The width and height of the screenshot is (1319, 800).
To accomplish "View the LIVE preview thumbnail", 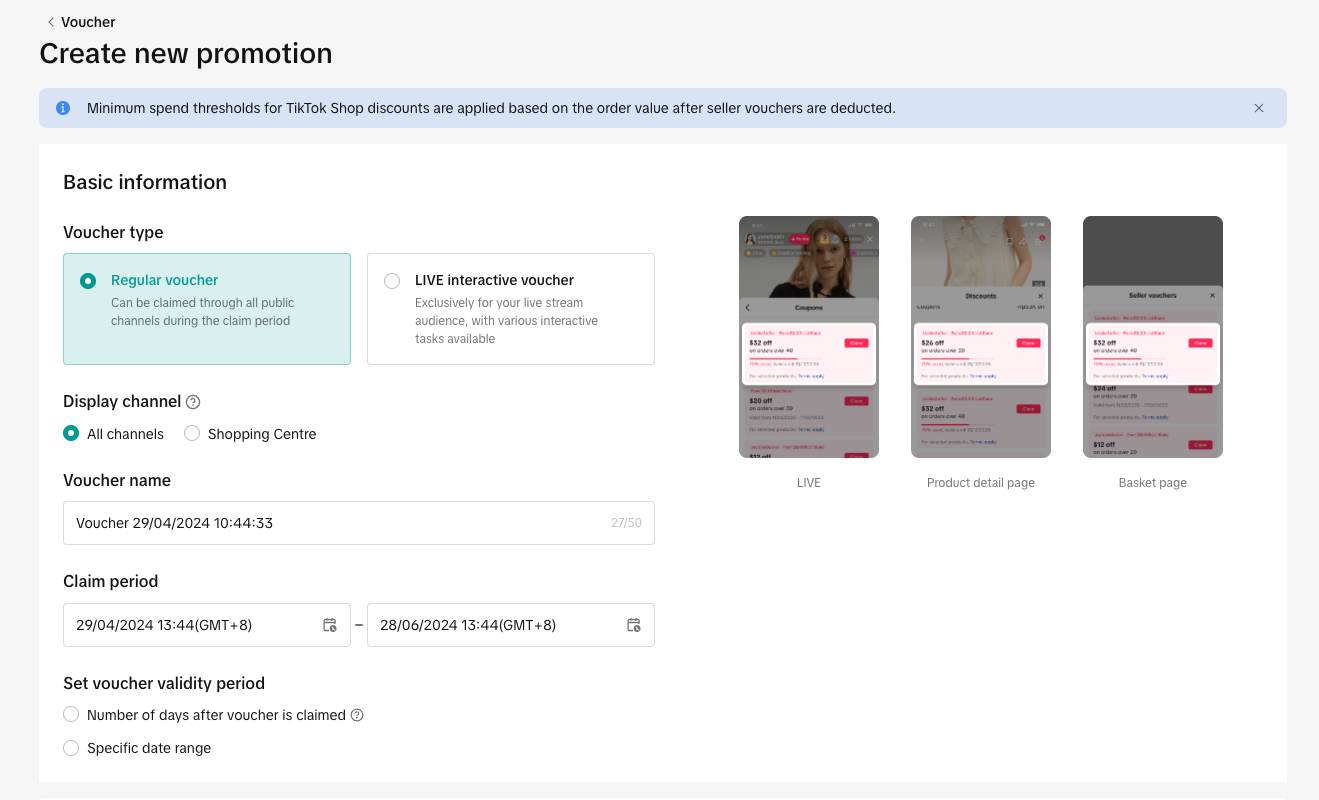I will (808, 337).
